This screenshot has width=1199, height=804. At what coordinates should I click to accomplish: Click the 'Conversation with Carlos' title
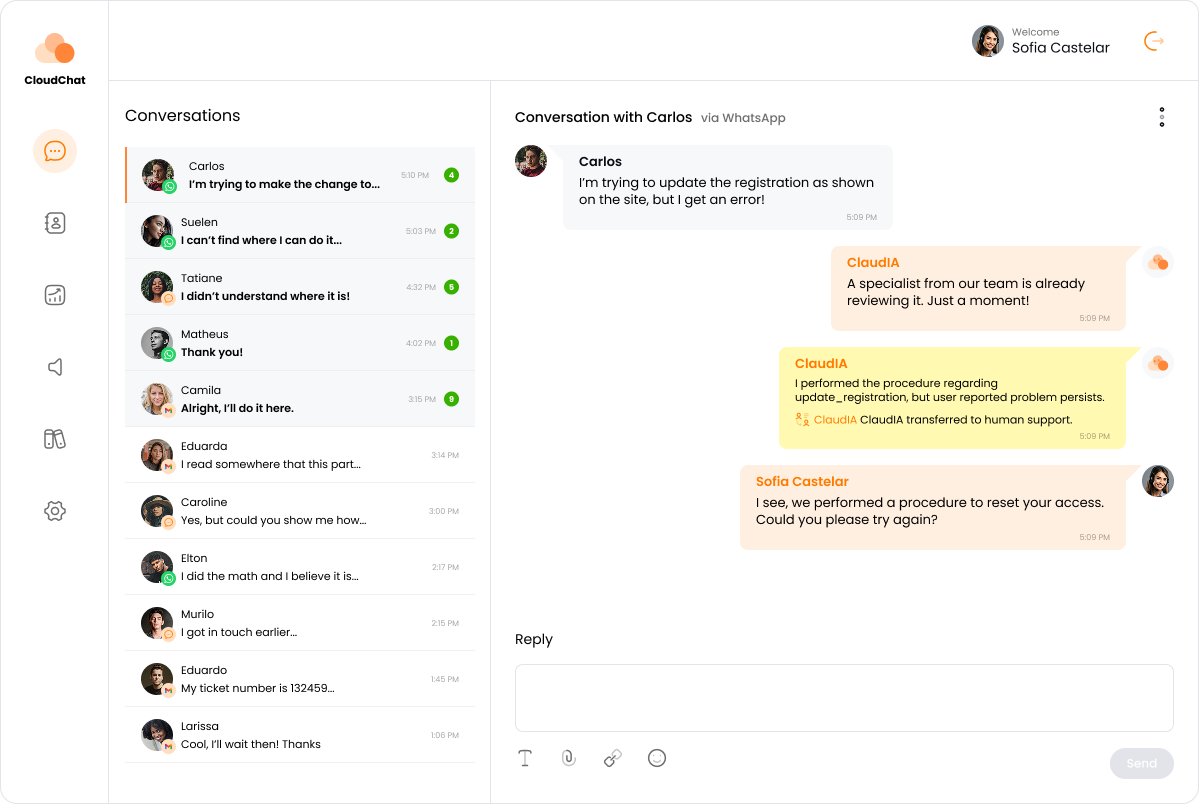603,117
